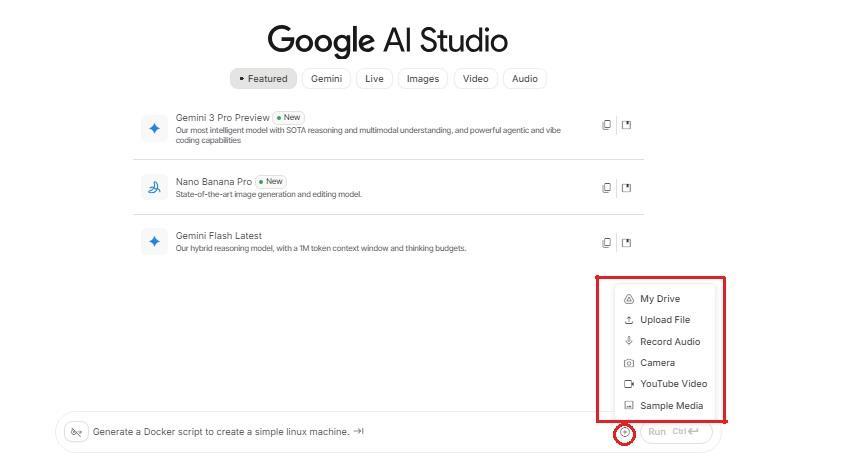Click the copy icon for Gemini Flash Latest
Image resolution: width=846 pixels, height=457 pixels.
606,242
